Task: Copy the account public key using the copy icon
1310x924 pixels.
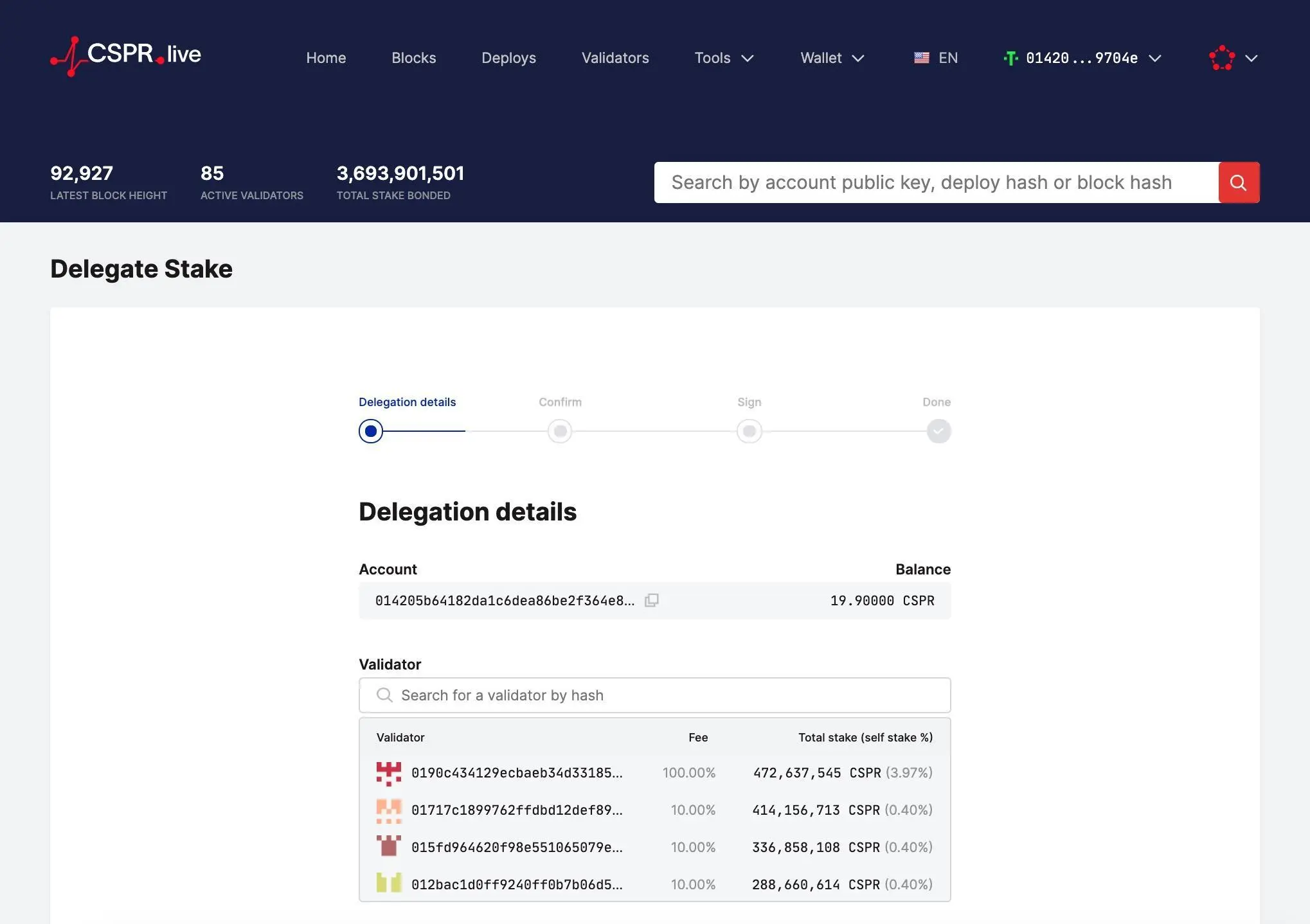Action: point(652,600)
